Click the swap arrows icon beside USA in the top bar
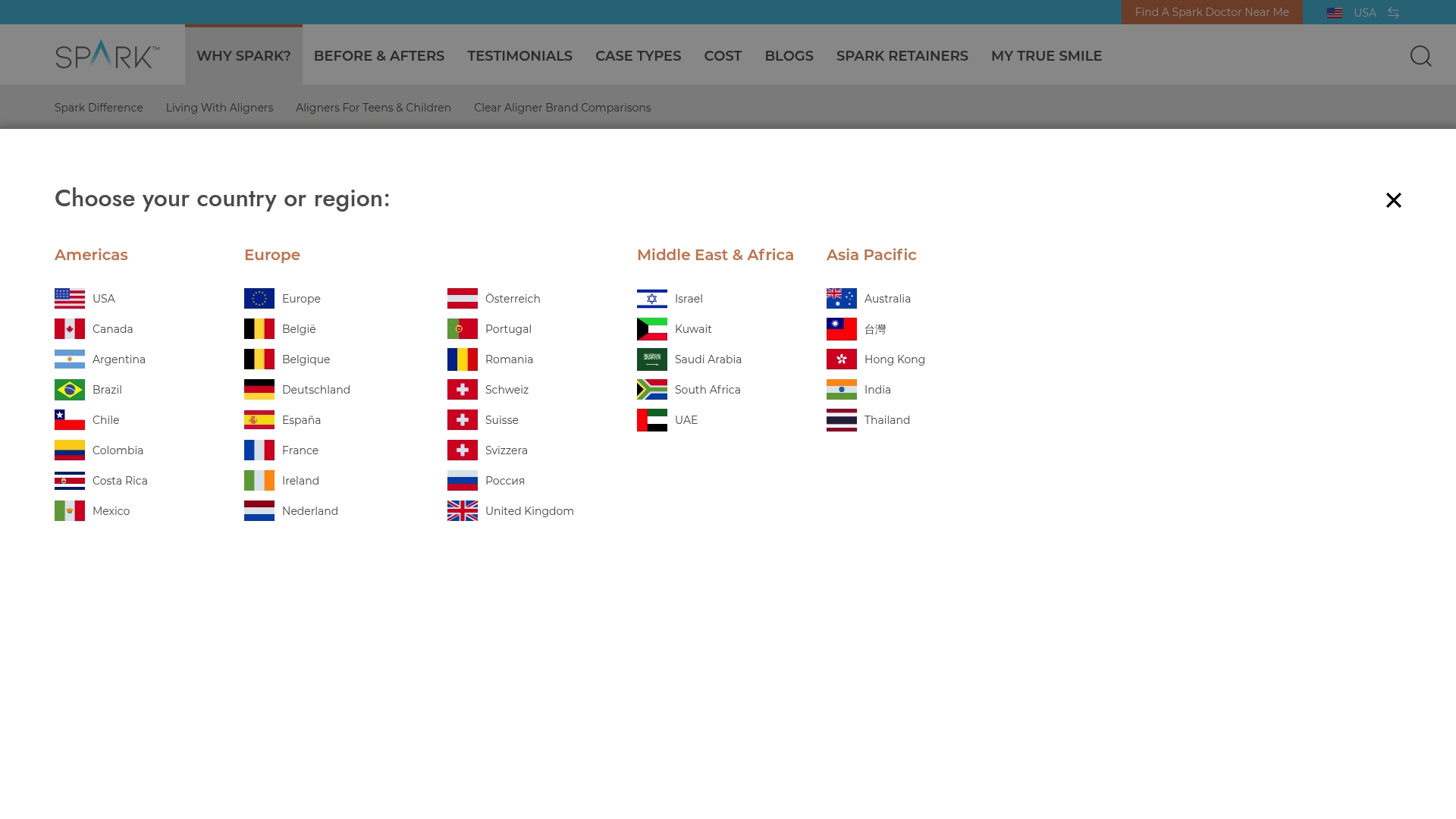 point(1394,13)
